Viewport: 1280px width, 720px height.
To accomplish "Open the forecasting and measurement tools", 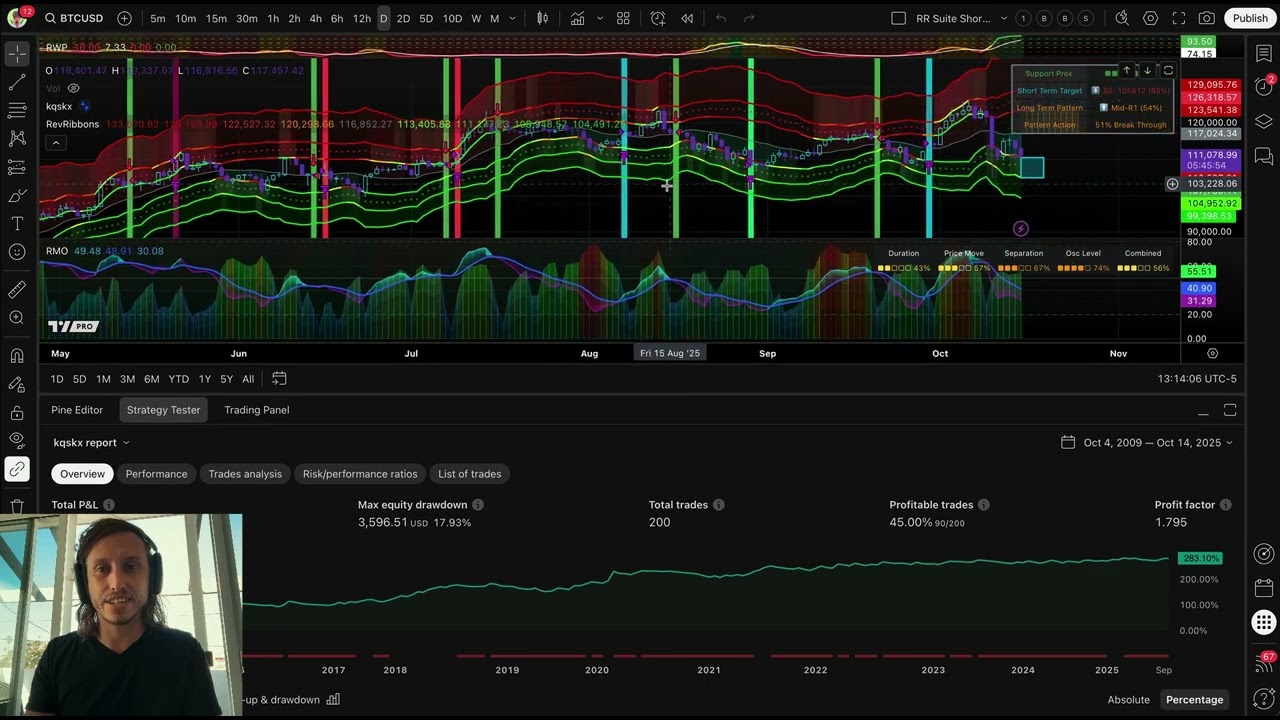I will 17,167.
